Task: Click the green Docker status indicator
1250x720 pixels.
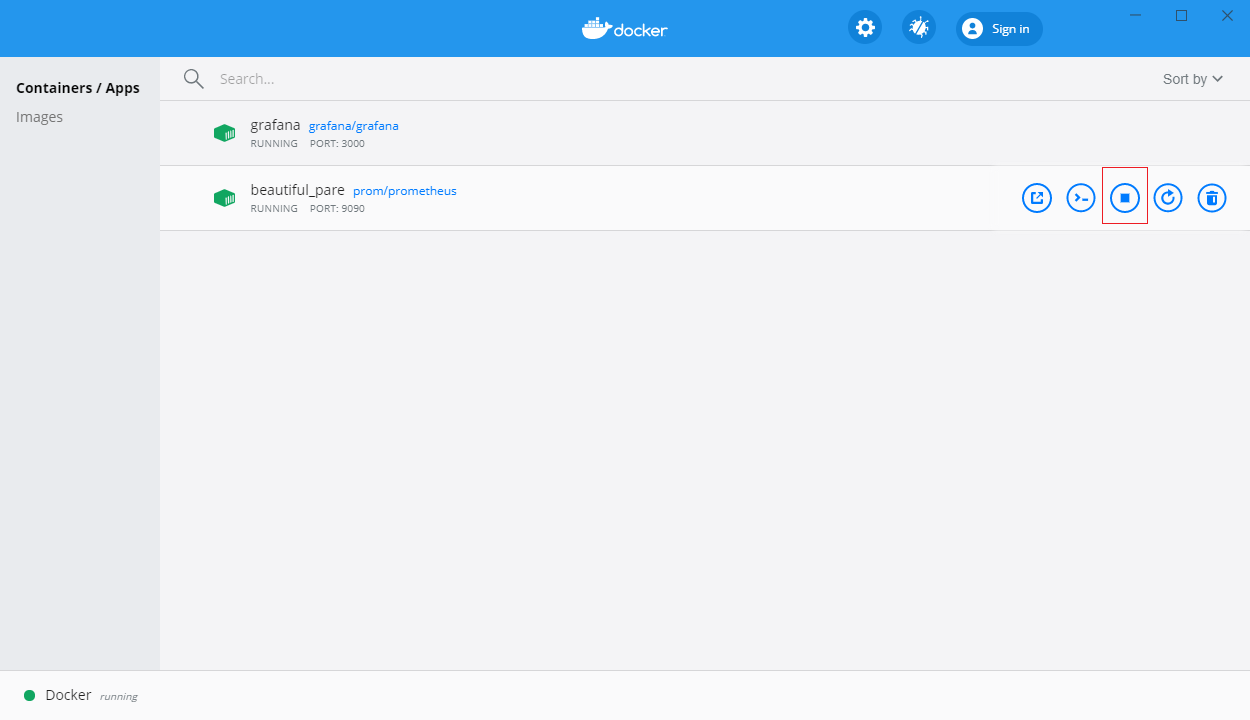Action: coord(30,695)
